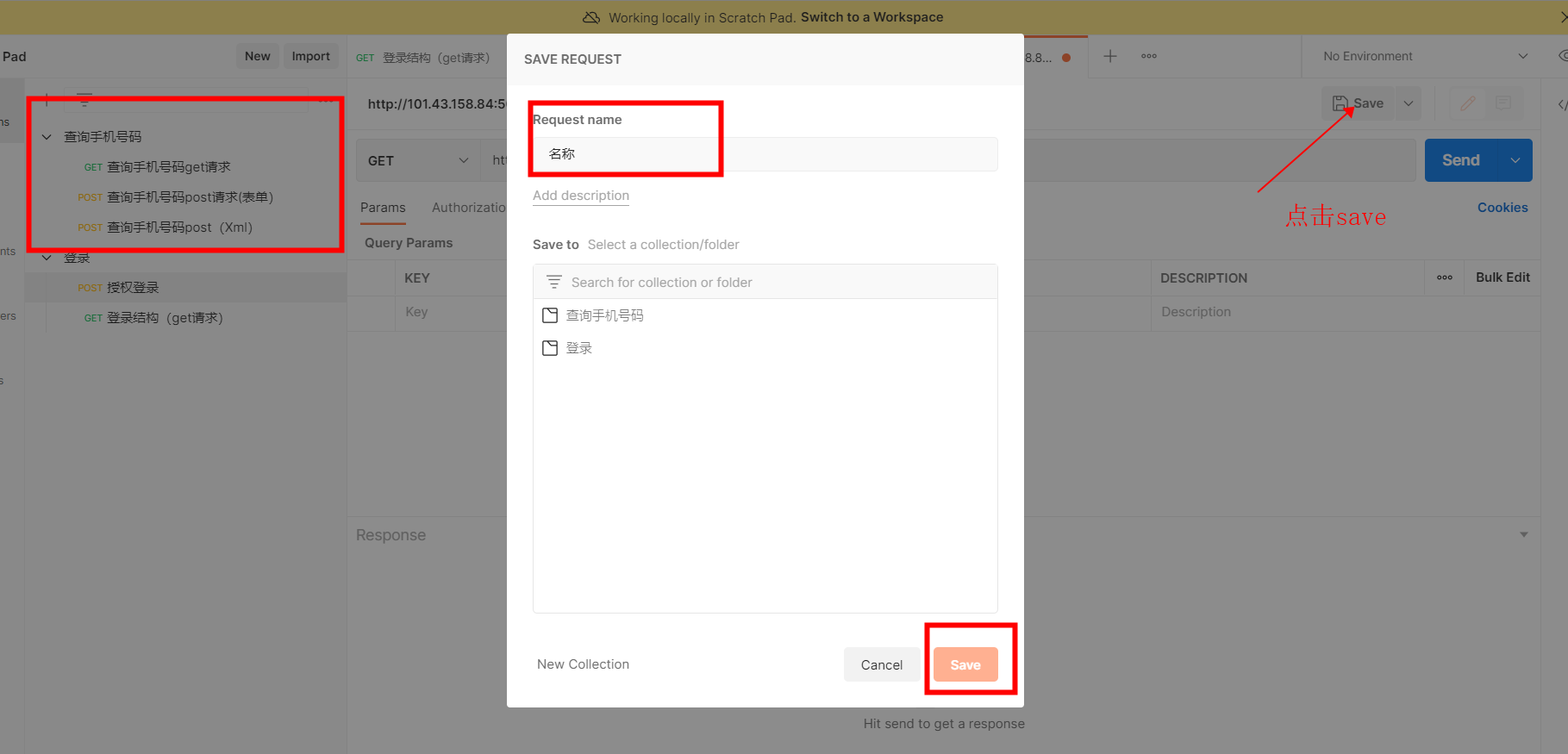Switch to the 登录结构 (get请求) request tab at top
The height and width of the screenshot is (754, 1568).
coord(423,58)
